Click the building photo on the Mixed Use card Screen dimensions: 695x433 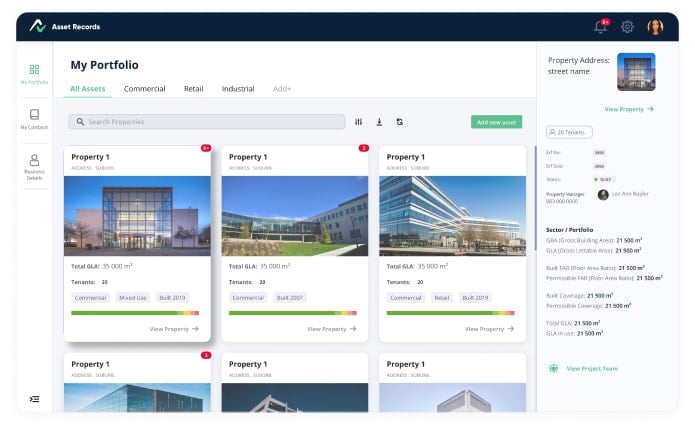click(137, 216)
